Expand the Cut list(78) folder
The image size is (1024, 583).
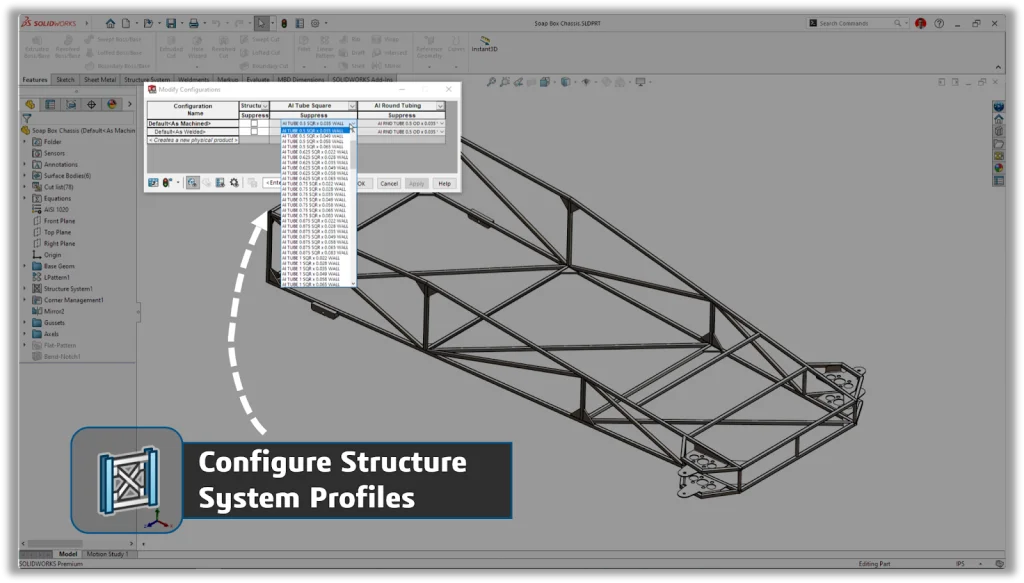pos(25,187)
